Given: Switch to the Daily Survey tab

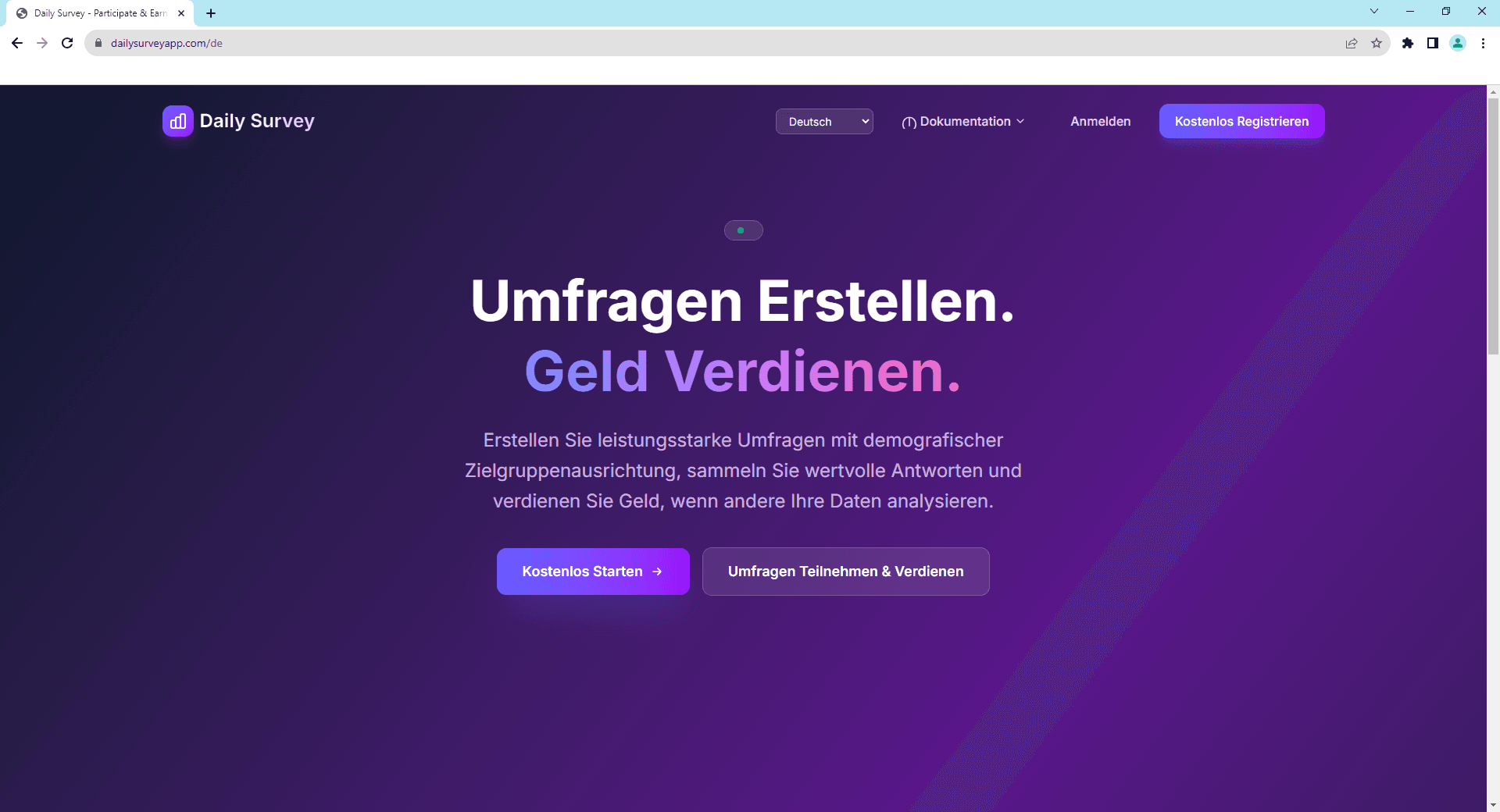Looking at the screenshot, I should point(94,12).
